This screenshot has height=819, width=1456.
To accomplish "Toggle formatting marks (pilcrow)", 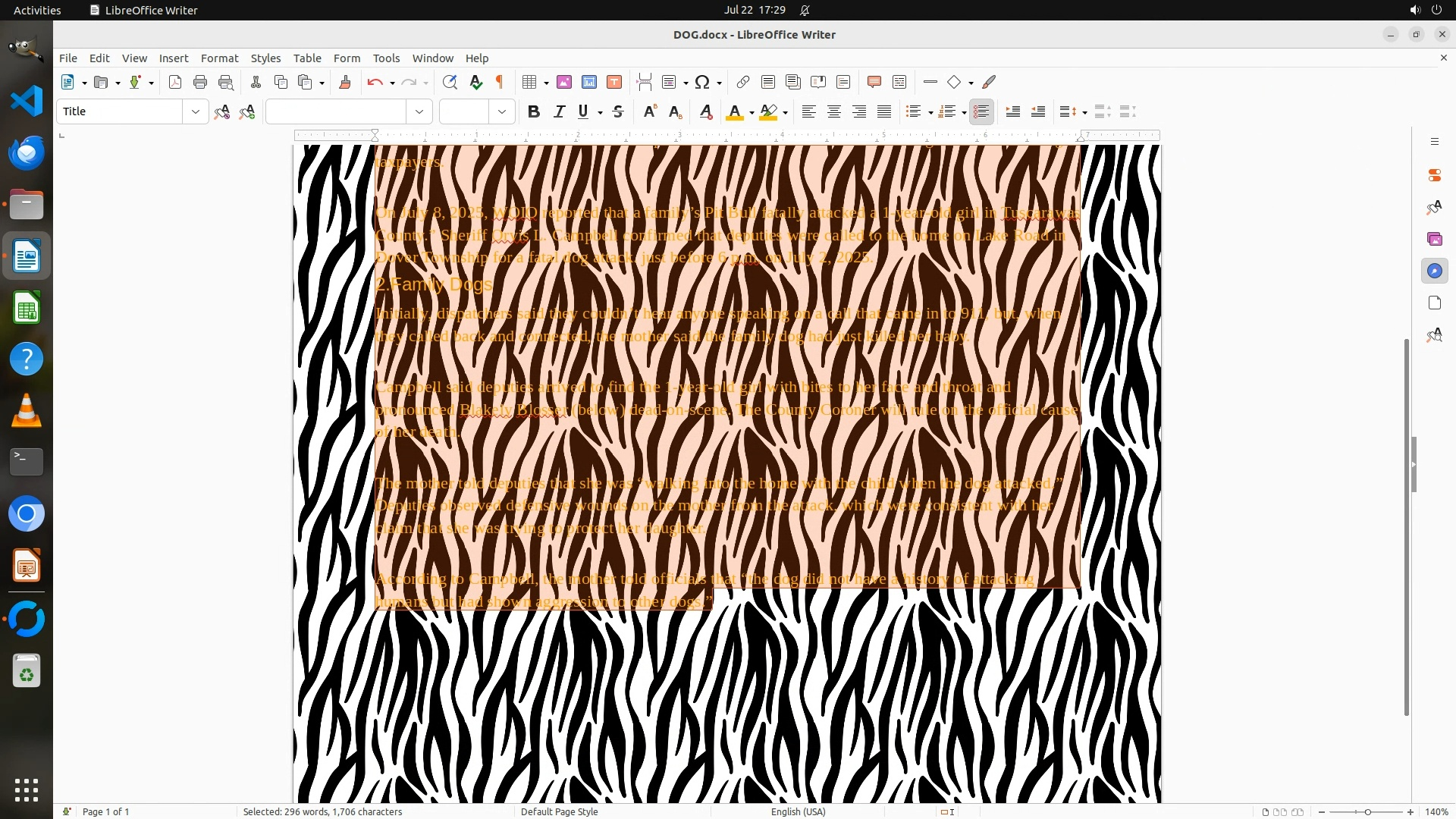I will point(500,82).
